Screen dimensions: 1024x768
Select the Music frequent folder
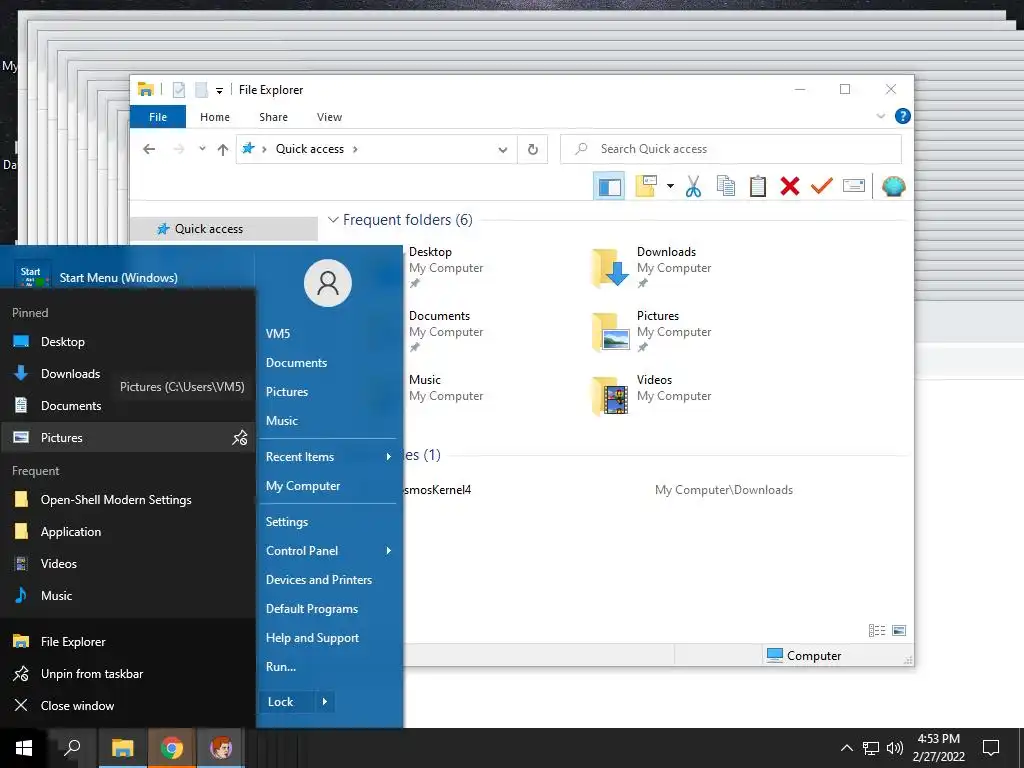pos(425,380)
